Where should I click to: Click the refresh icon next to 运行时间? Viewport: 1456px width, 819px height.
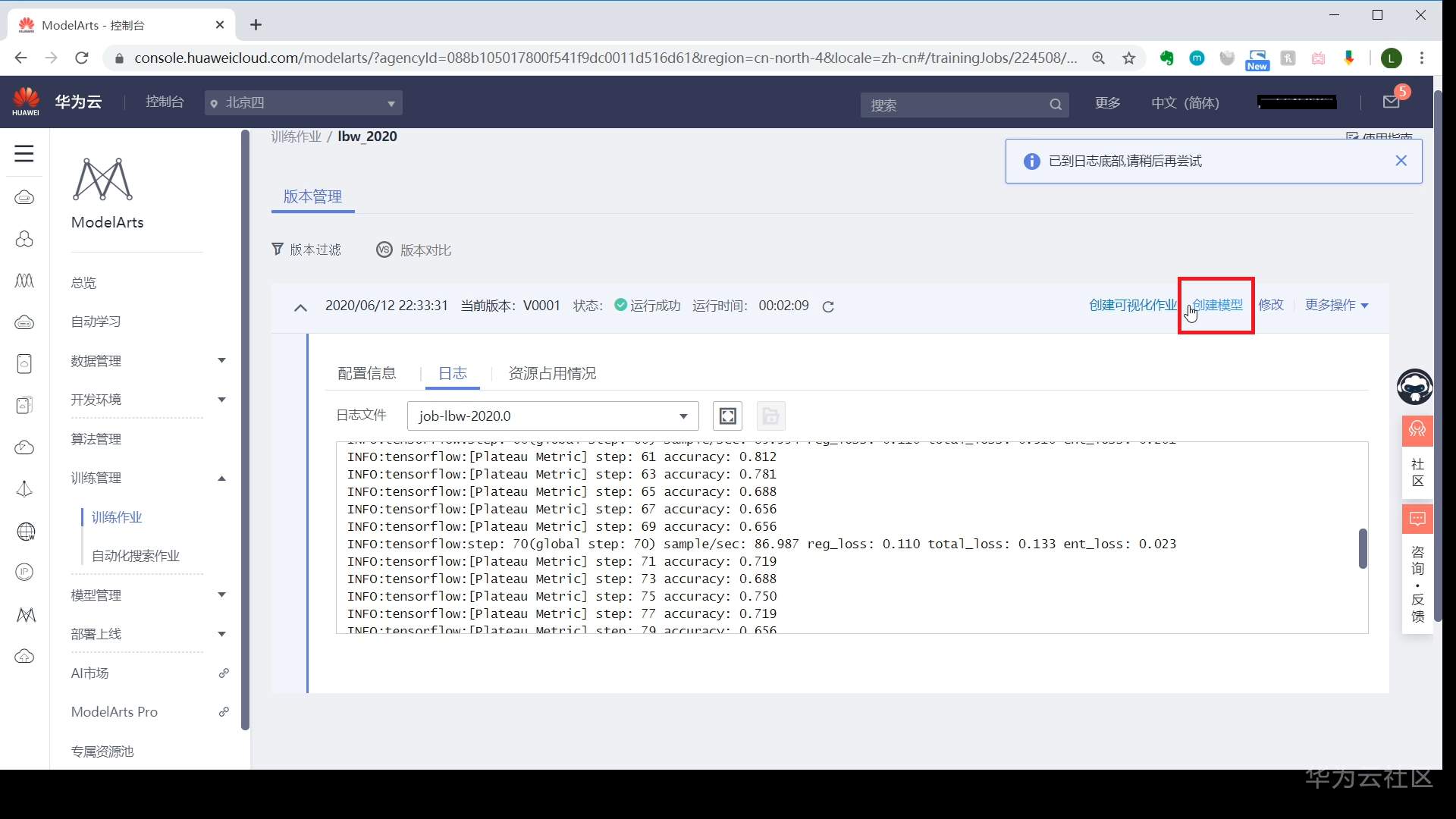[x=828, y=306]
